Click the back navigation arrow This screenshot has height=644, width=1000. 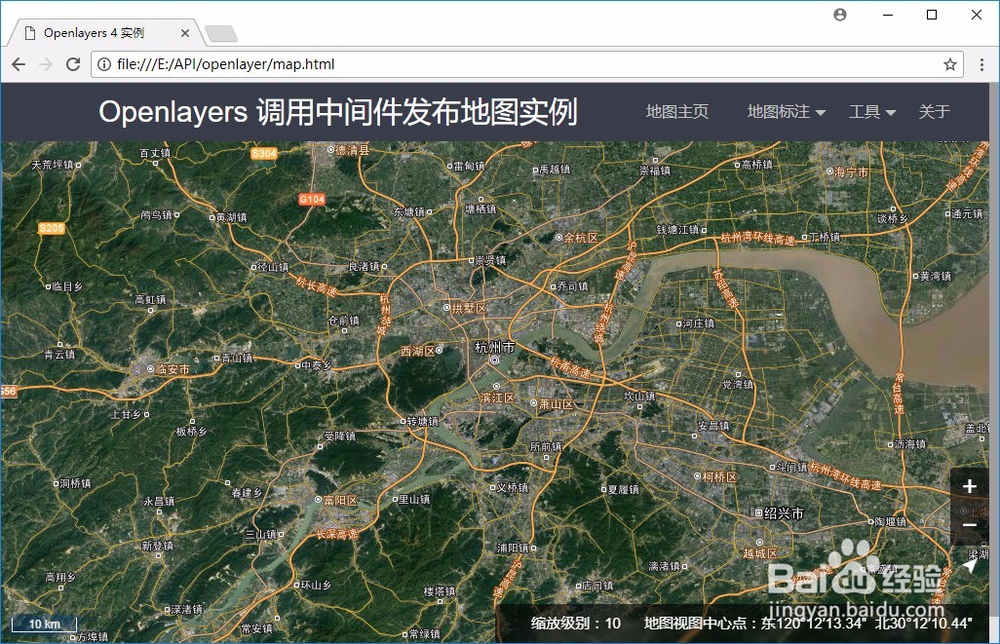coord(18,64)
